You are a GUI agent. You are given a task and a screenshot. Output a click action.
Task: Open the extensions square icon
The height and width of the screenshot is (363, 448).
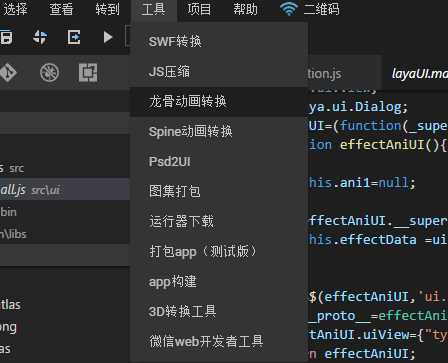pos(88,72)
